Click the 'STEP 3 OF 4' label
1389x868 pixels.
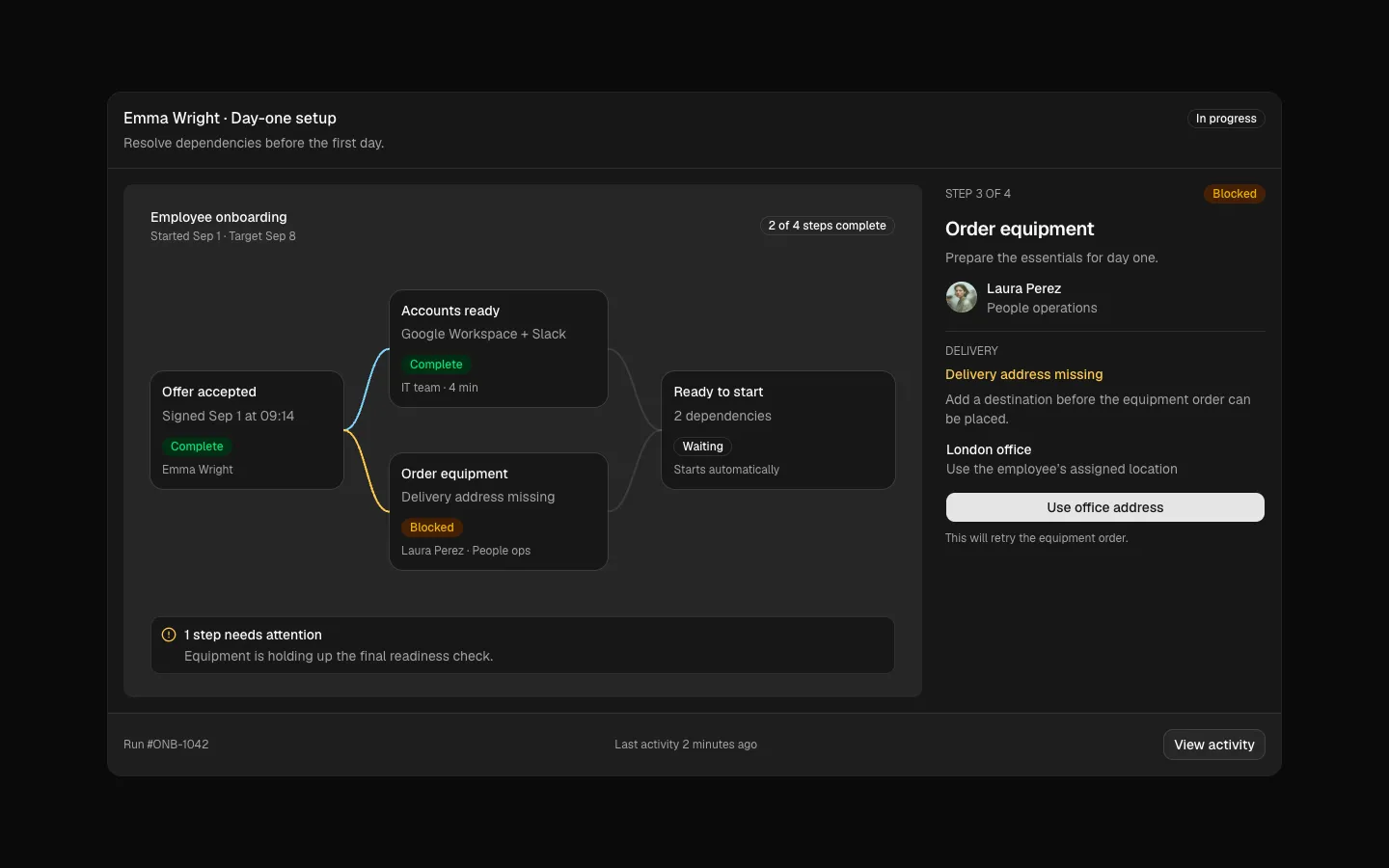(978, 194)
